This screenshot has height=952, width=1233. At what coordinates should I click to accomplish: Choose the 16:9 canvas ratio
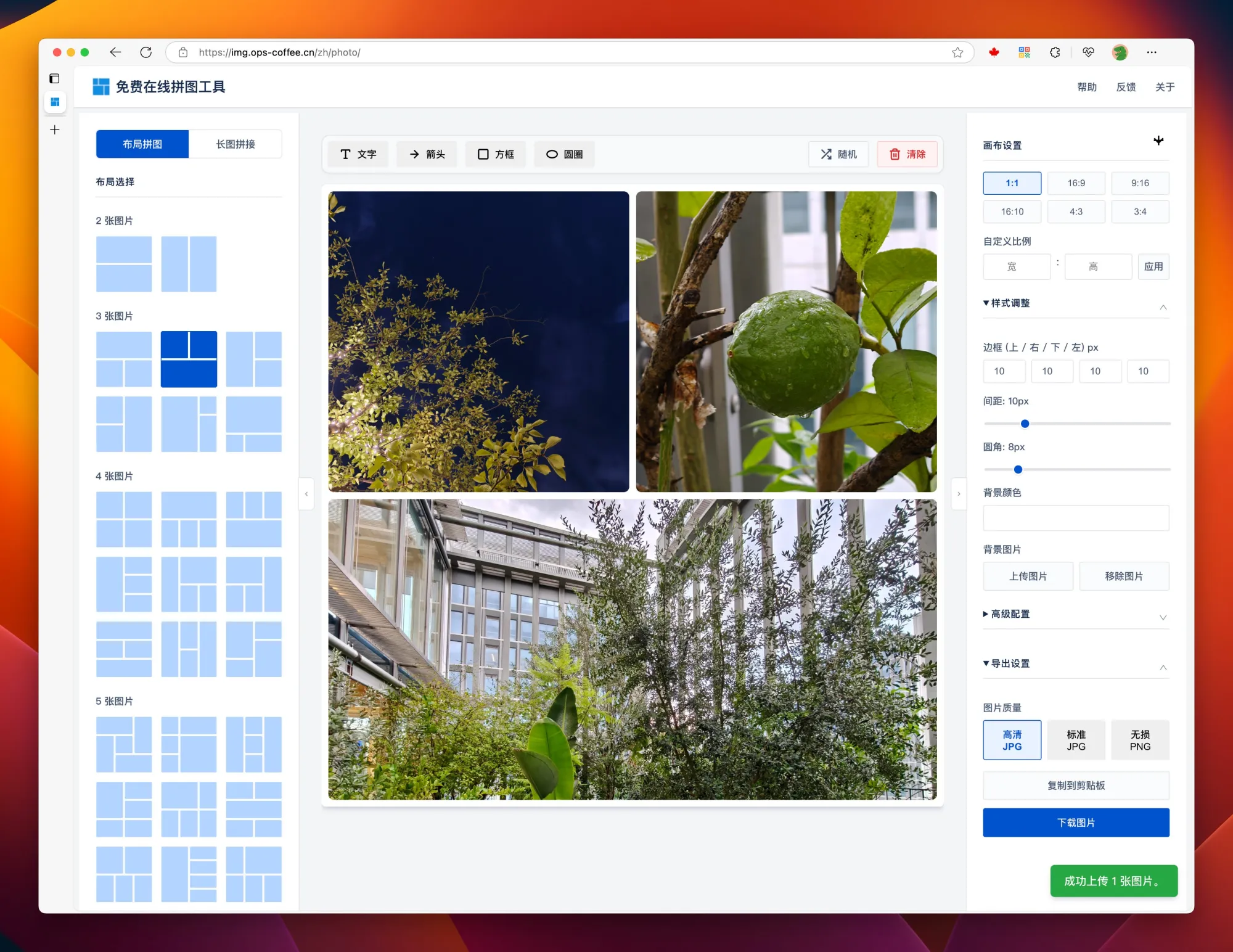click(1076, 183)
